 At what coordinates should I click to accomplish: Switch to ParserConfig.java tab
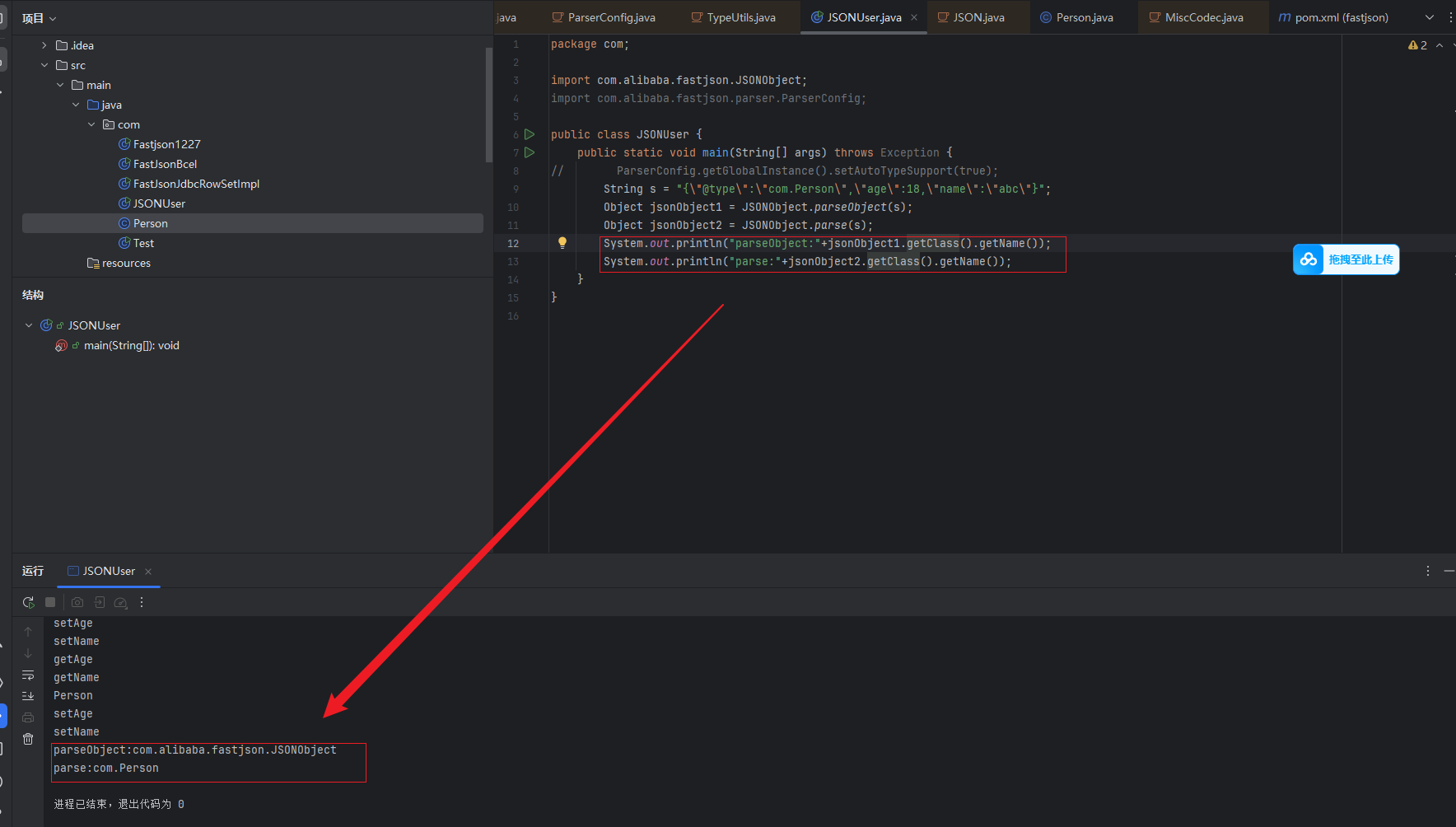pyautogui.click(x=604, y=17)
